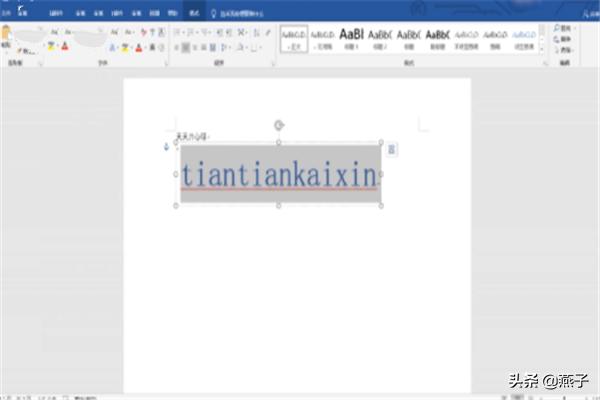Select the bold AaBl Heading 1 style
Viewport: 600px width, 400px height.
tap(351, 36)
